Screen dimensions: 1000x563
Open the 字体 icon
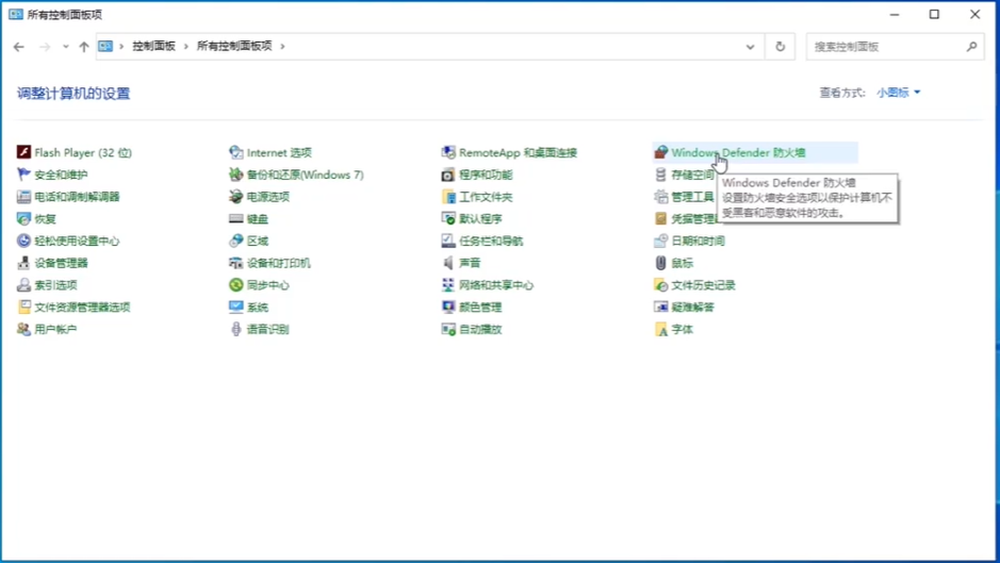click(x=661, y=329)
